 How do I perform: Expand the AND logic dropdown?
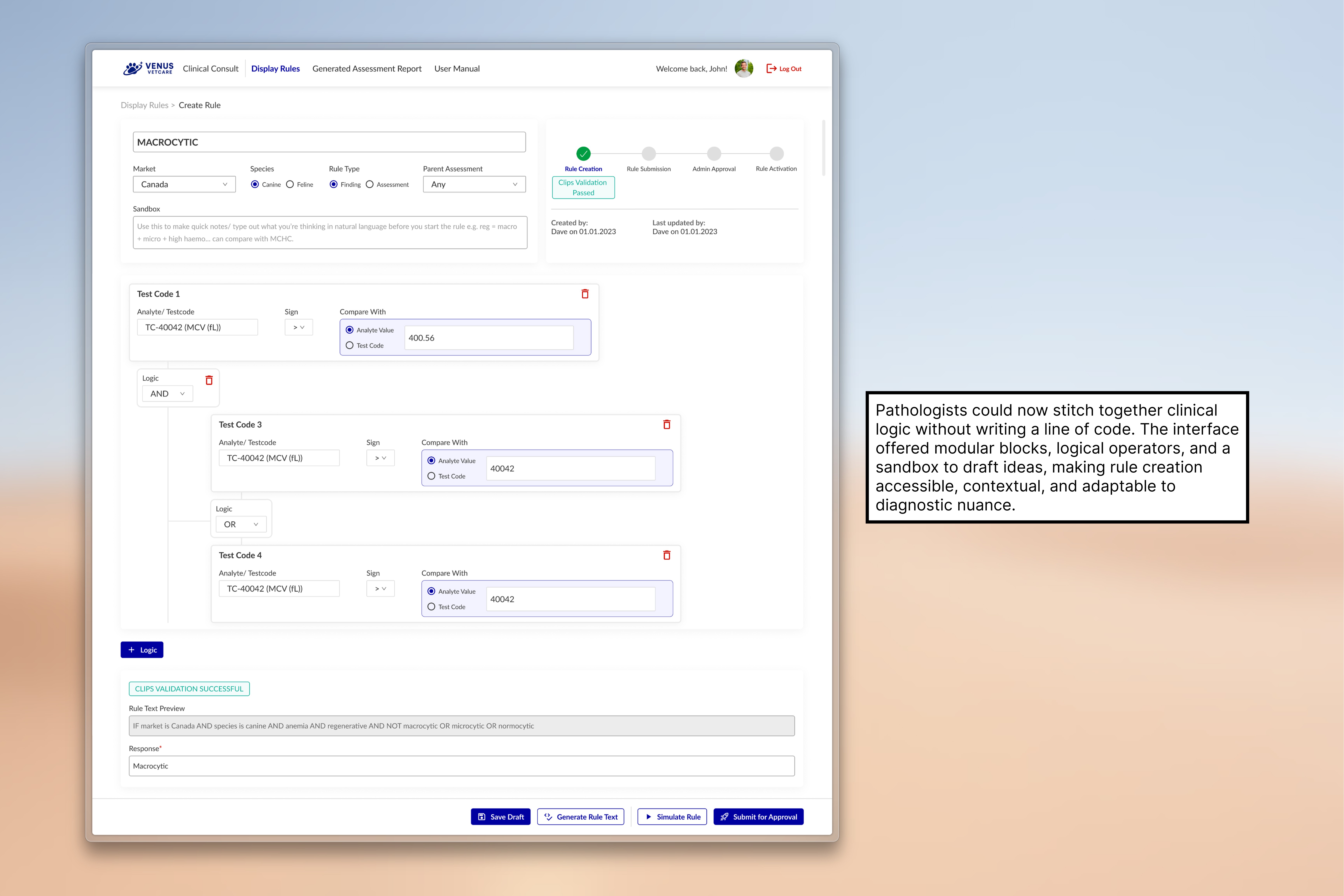(x=167, y=394)
